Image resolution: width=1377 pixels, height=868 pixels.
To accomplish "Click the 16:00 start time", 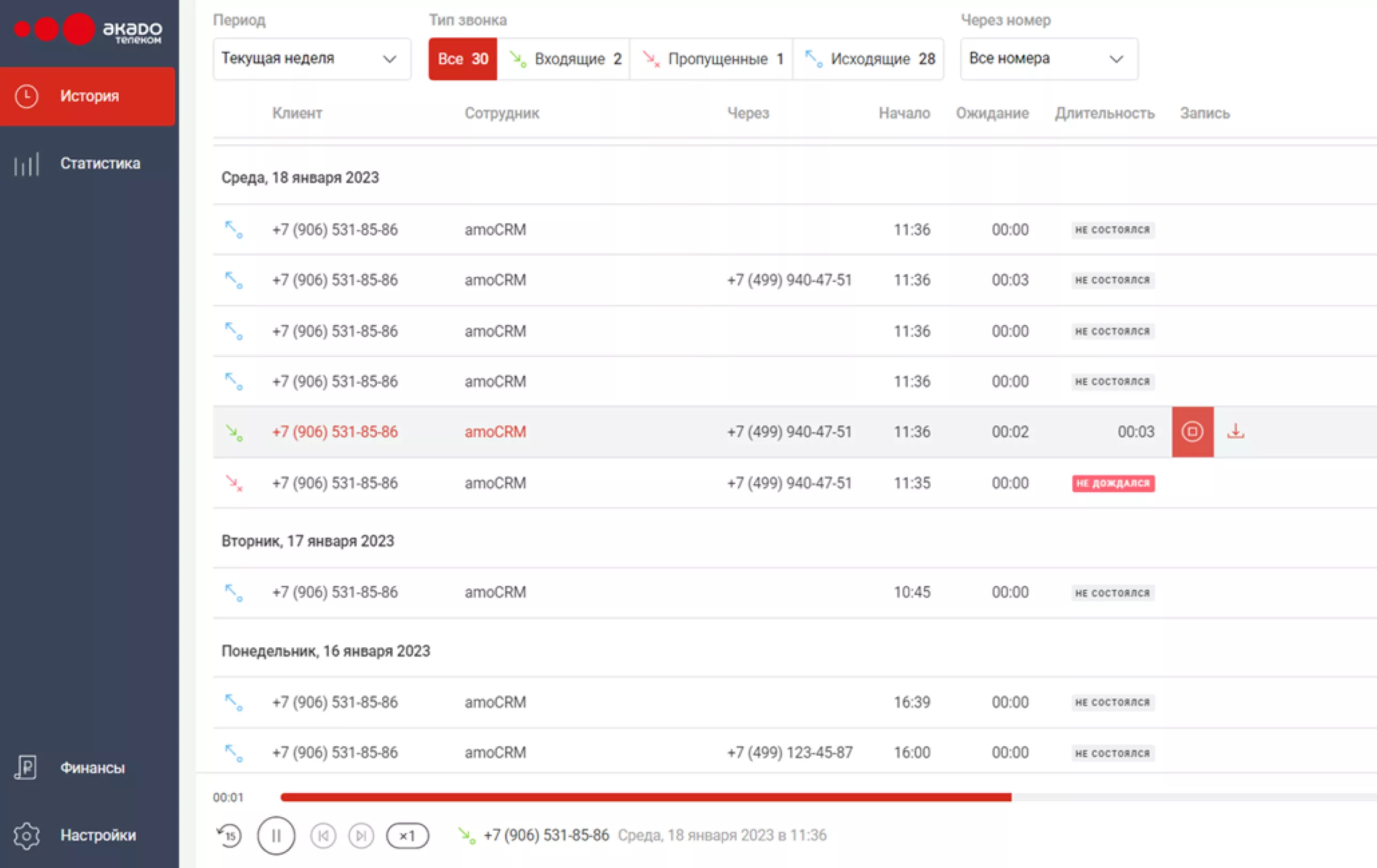I will [912, 753].
